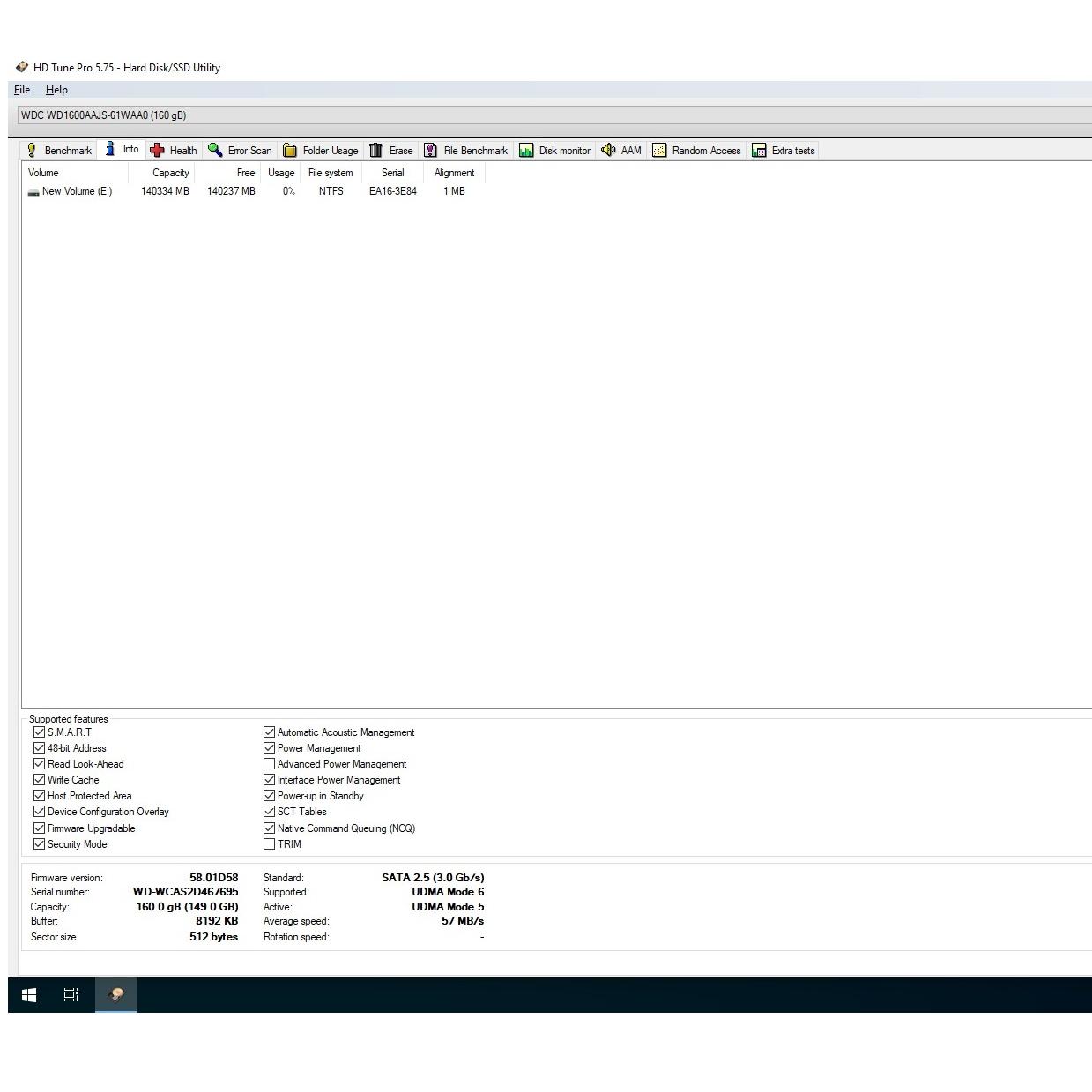Click the Benchmark tab lightbulb icon
The image size is (1092, 1092).
pos(32,151)
